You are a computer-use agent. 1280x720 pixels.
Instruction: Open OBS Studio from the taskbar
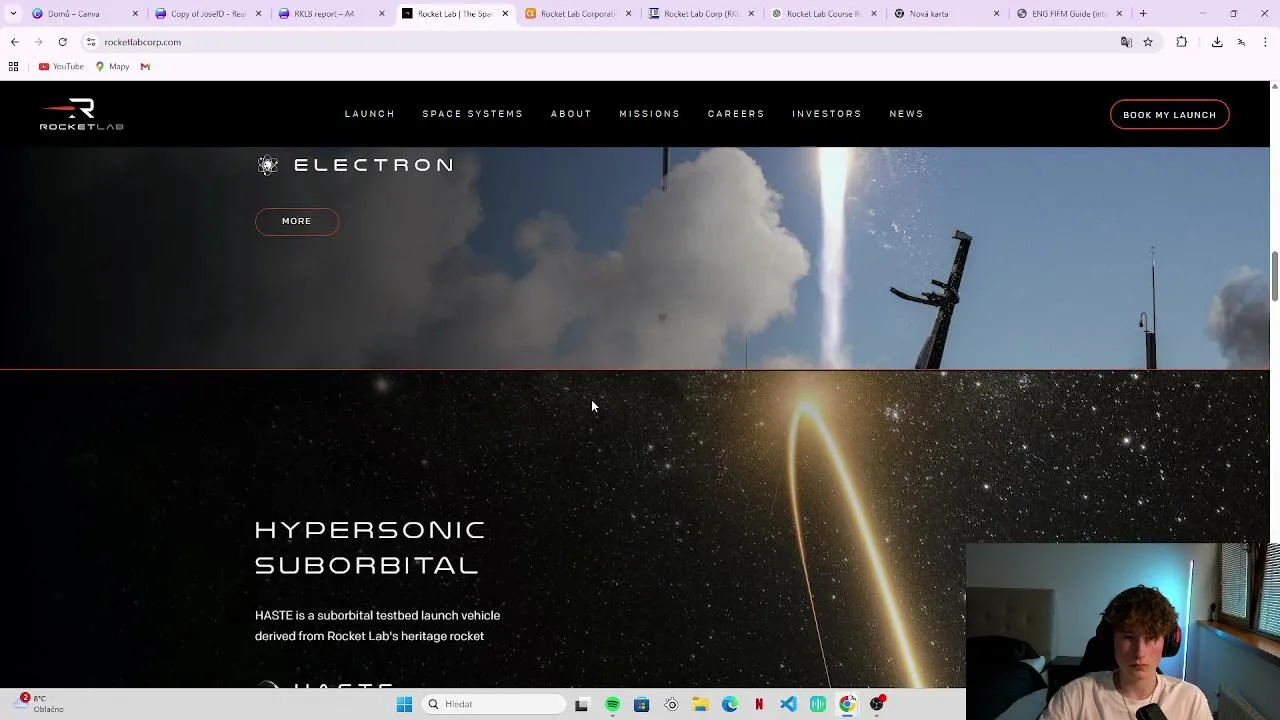pyautogui.click(x=877, y=704)
